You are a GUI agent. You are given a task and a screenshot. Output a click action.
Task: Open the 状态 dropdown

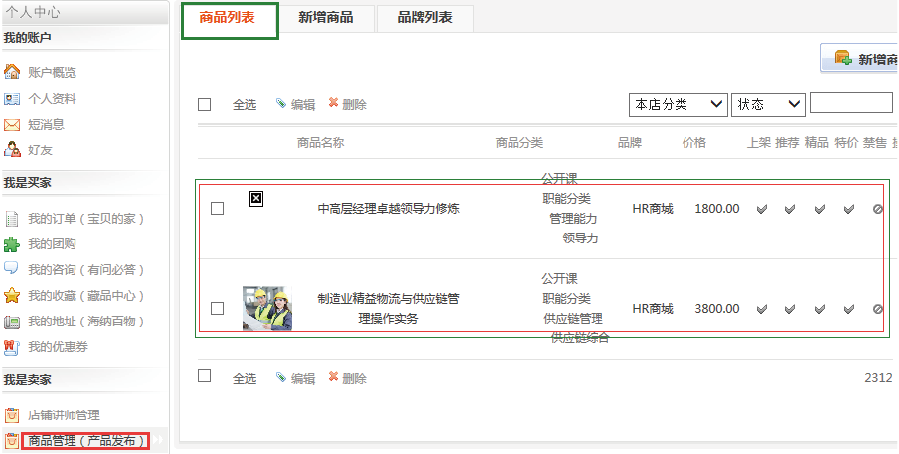pyautogui.click(x=768, y=104)
